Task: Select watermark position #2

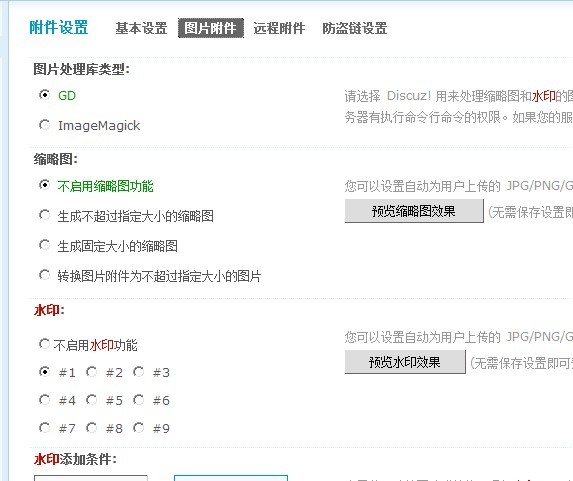Action: 91,372
